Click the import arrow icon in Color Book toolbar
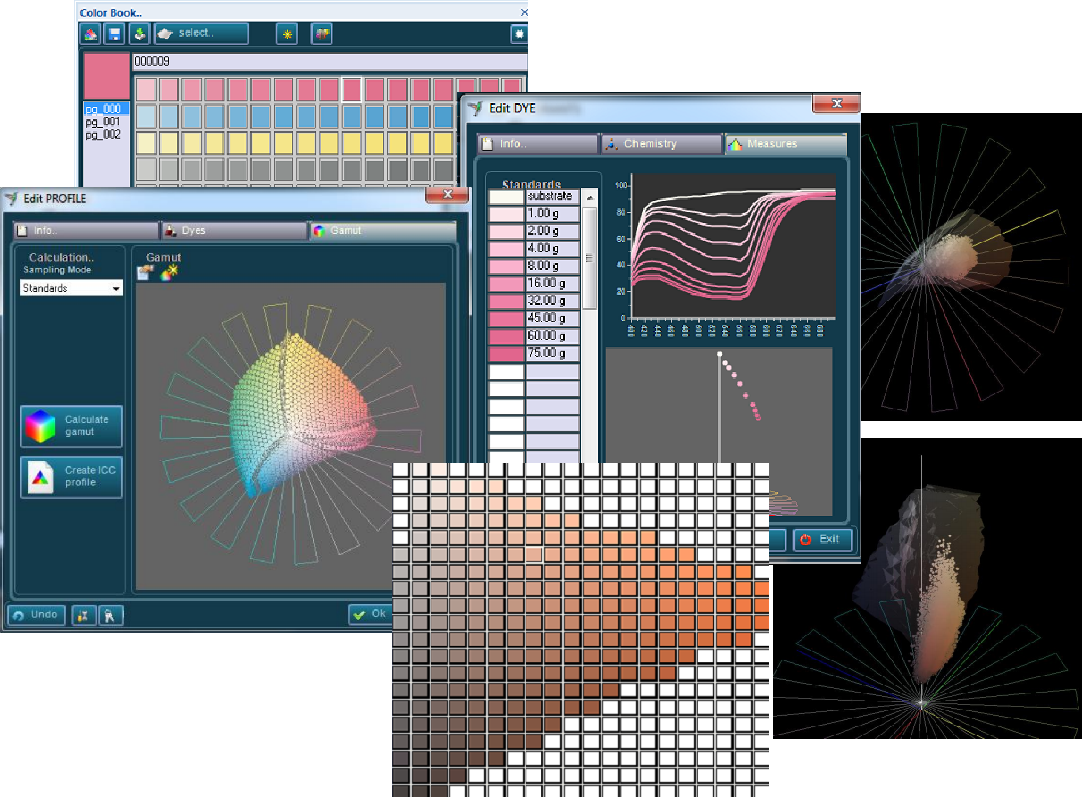Screen dimensions: 1082x797 pos(139,33)
